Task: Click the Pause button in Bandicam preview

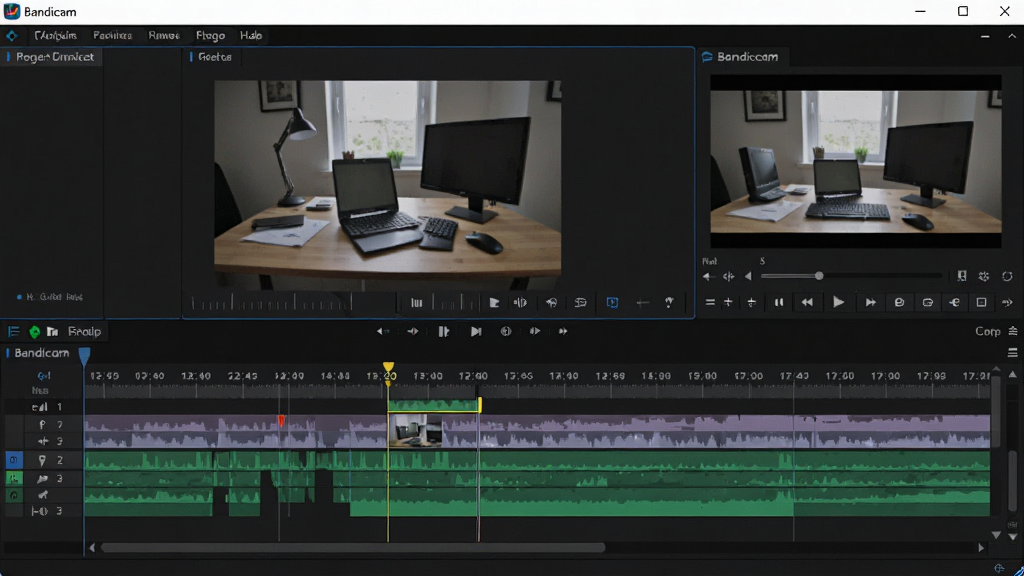Action: click(x=778, y=302)
